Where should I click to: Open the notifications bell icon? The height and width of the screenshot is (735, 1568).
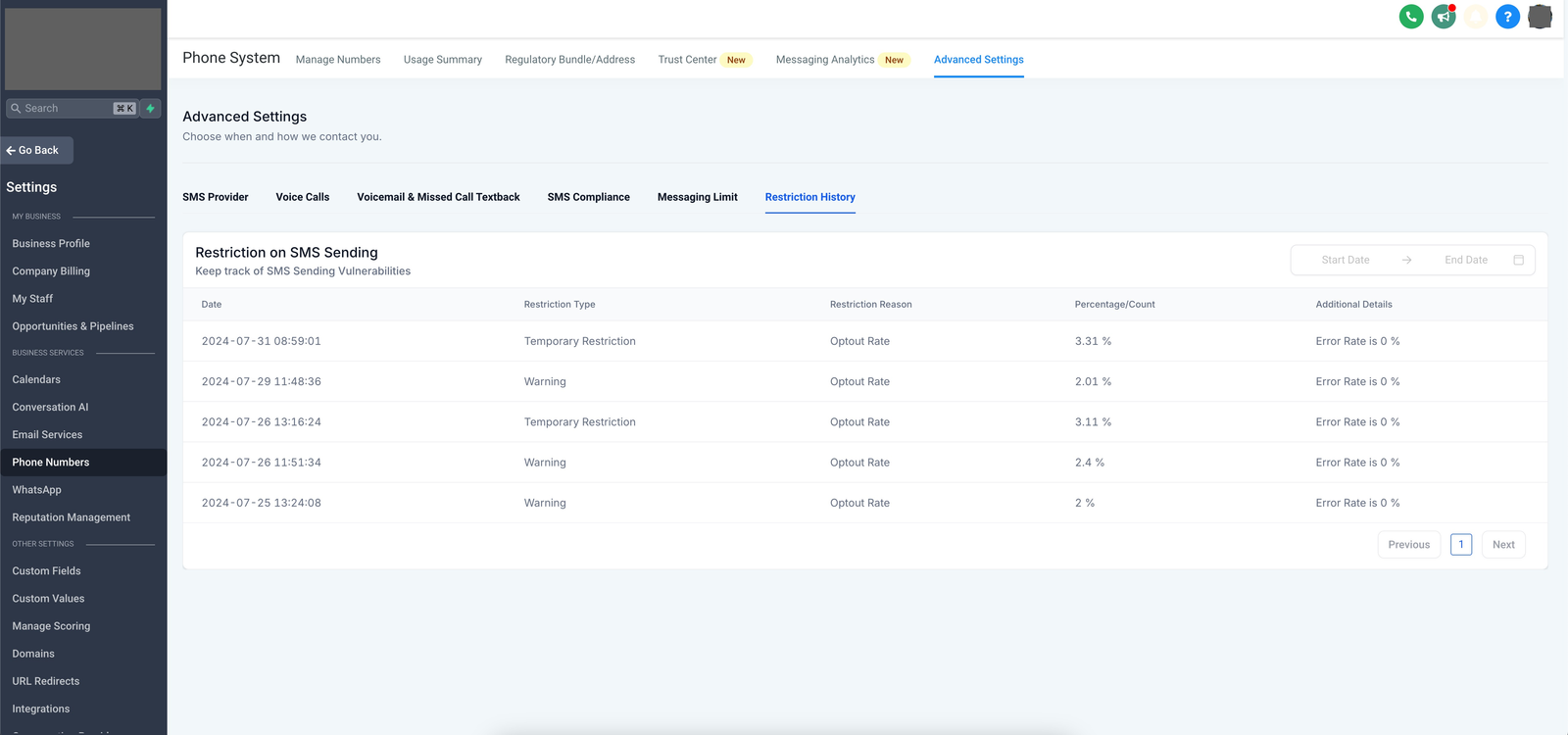click(x=1476, y=17)
